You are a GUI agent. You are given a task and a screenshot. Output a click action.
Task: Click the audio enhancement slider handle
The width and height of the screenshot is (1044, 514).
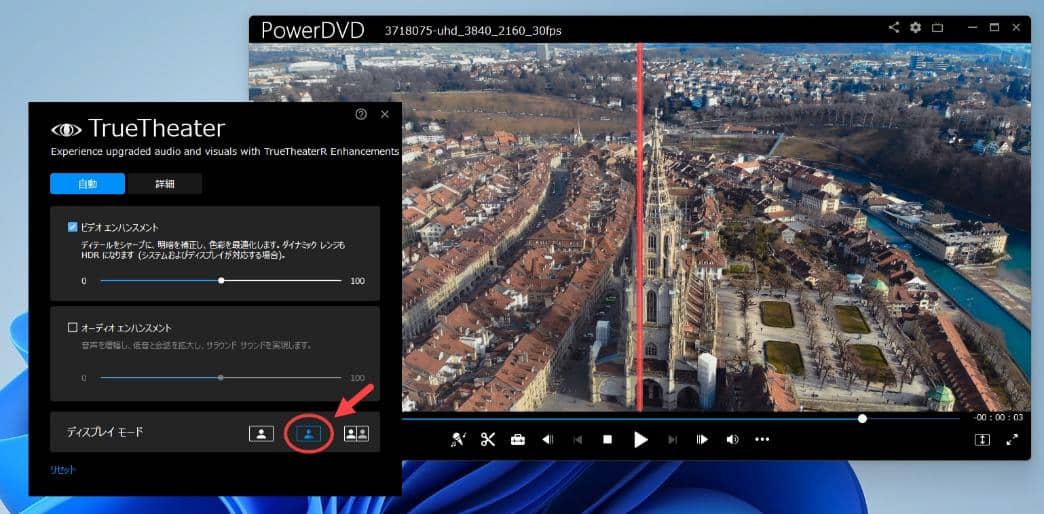pos(221,378)
